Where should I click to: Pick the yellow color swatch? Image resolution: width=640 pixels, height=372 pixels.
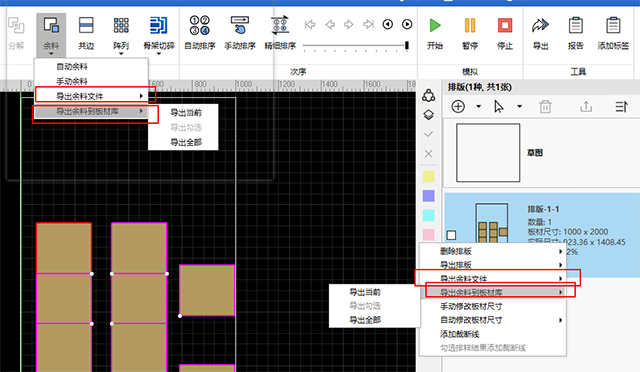pos(429,176)
